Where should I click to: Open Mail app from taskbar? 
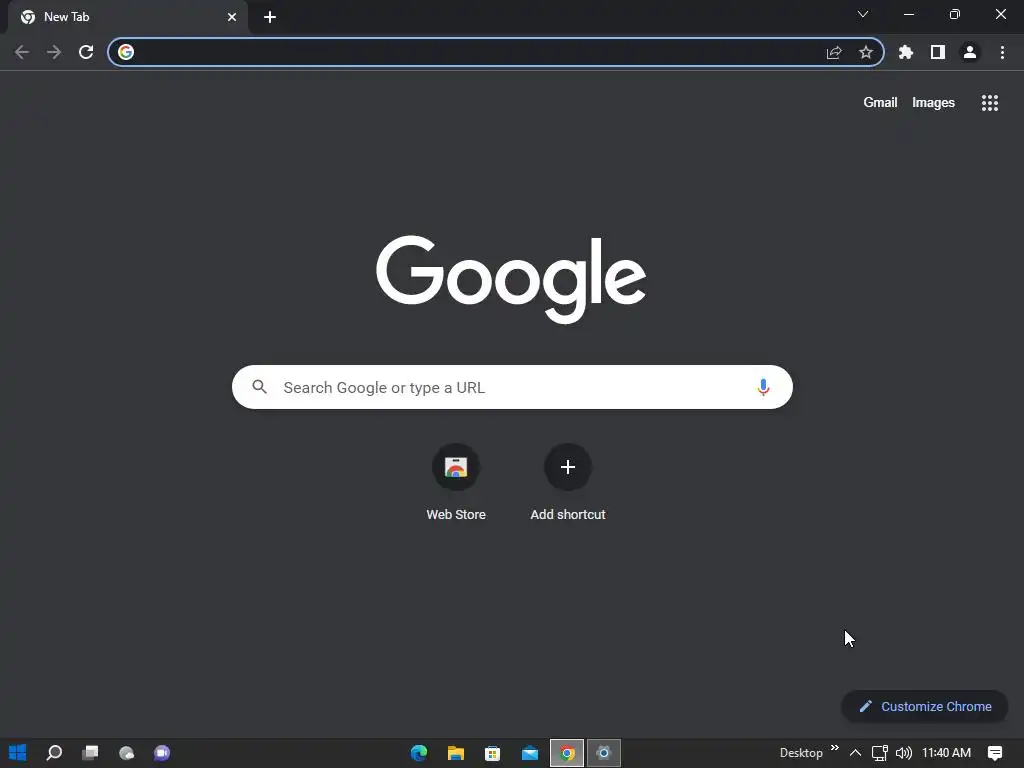pyautogui.click(x=530, y=753)
